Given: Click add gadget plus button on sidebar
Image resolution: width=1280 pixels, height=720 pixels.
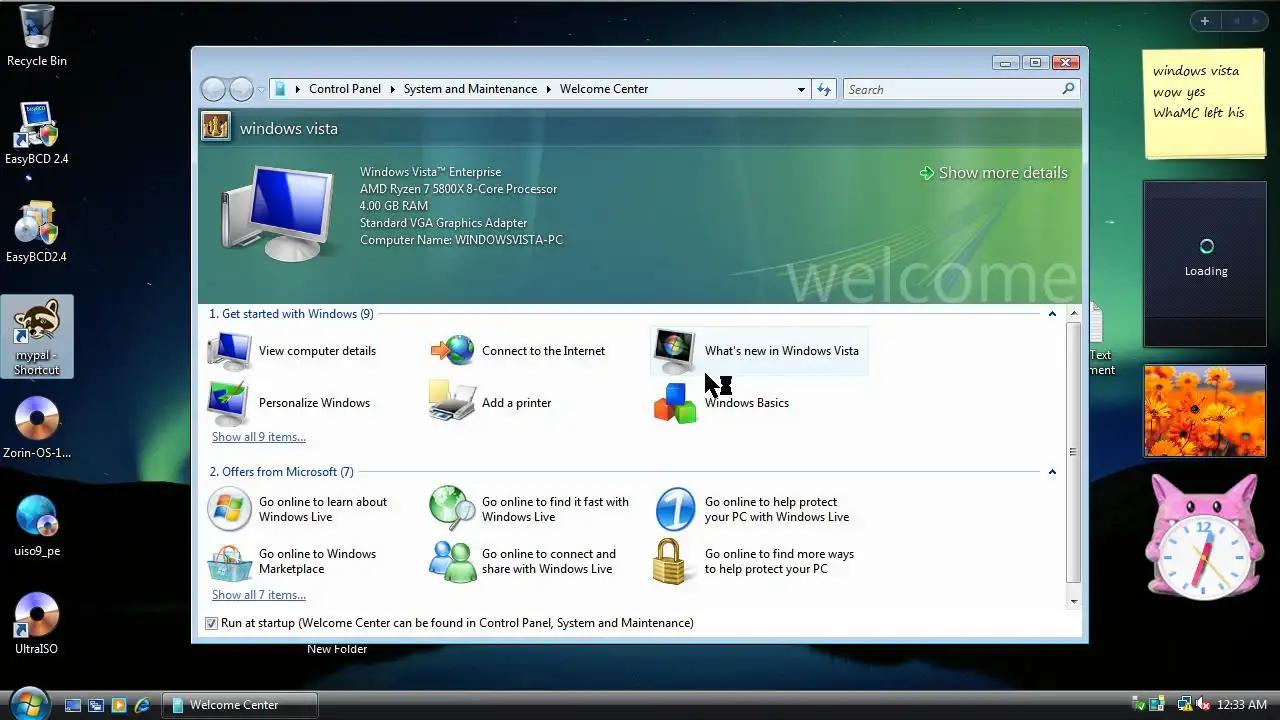Looking at the screenshot, I should (1205, 21).
